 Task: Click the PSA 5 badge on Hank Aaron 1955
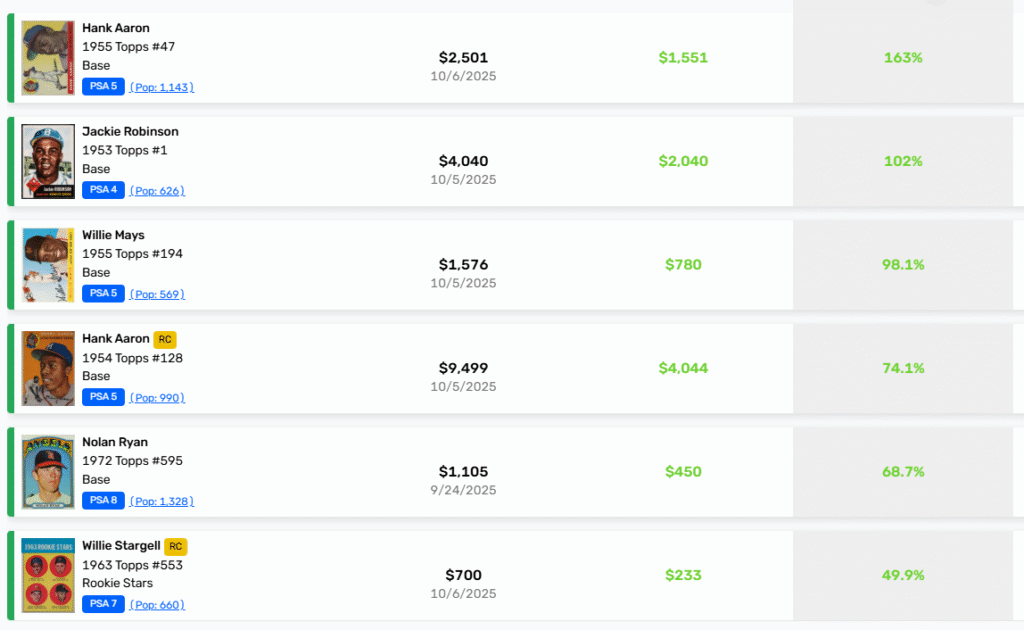pyautogui.click(x=103, y=87)
